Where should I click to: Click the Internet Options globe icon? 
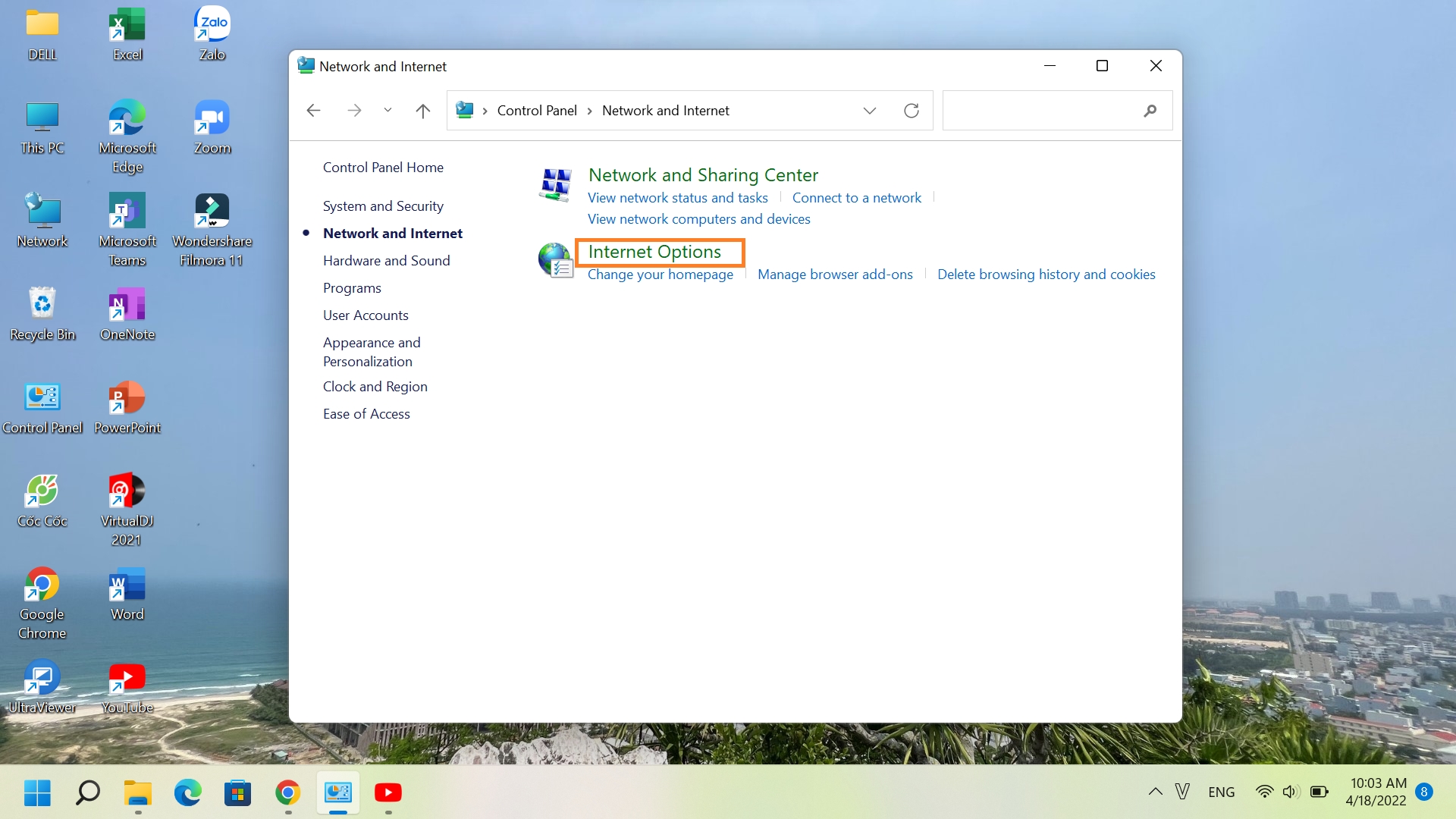(555, 260)
